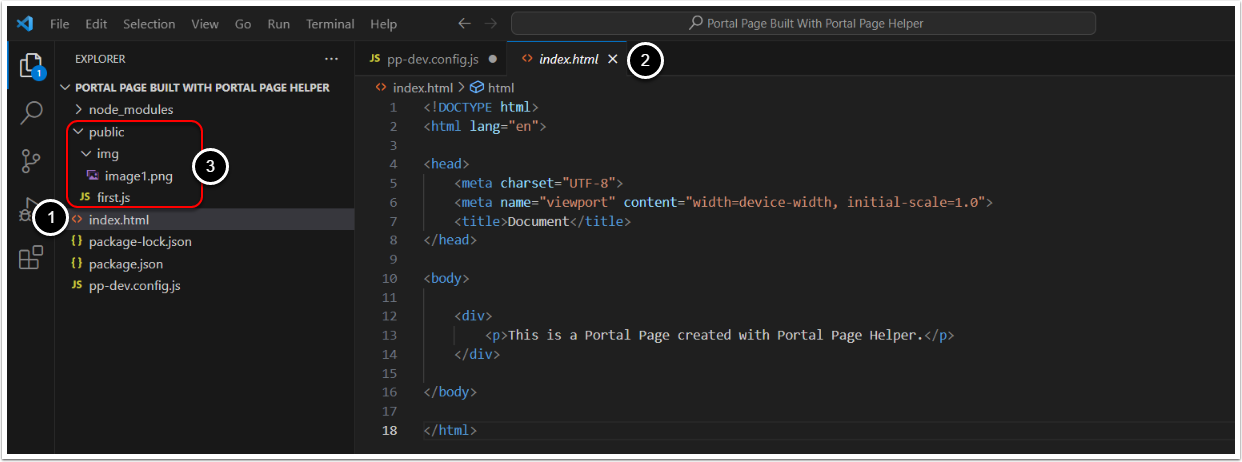Open the Source Control view icon
This screenshot has height=462, width=1242.
[31, 161]
